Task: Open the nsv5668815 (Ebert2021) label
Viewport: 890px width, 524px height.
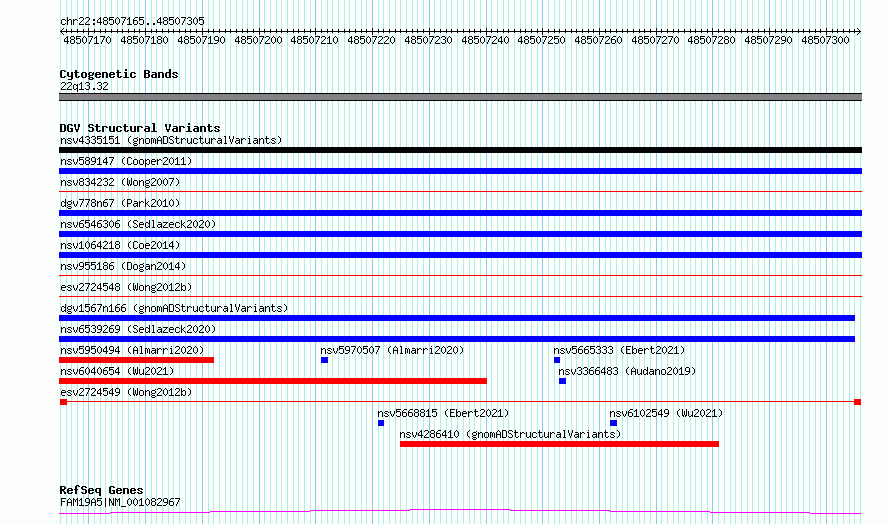Action: click(x=443, y=413)
